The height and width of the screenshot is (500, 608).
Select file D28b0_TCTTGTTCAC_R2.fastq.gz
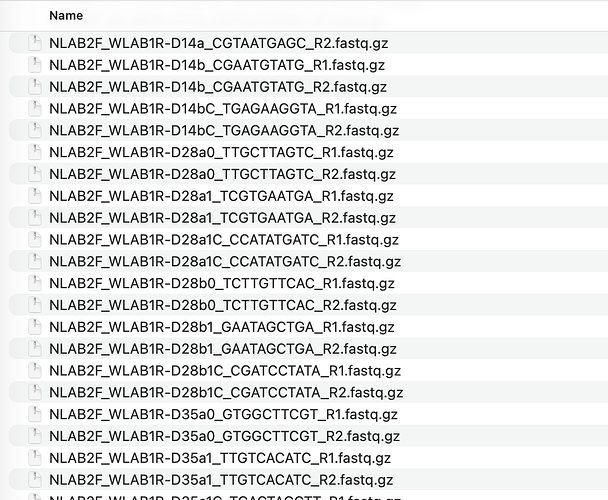pos(223,305)
